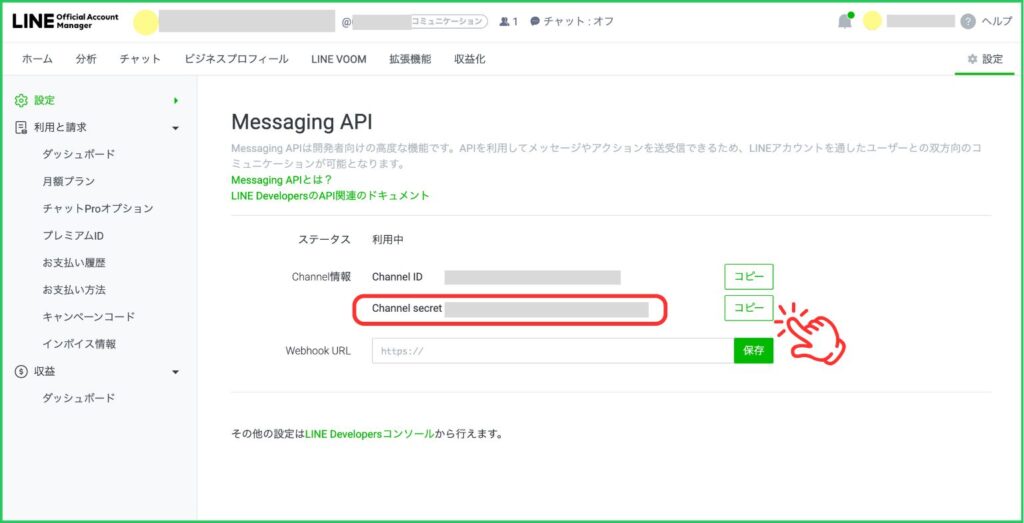Screen dimensions: 1024x523
Task: Select お支払い方法 in the sidebar
Action: click(x=74, y=290)
